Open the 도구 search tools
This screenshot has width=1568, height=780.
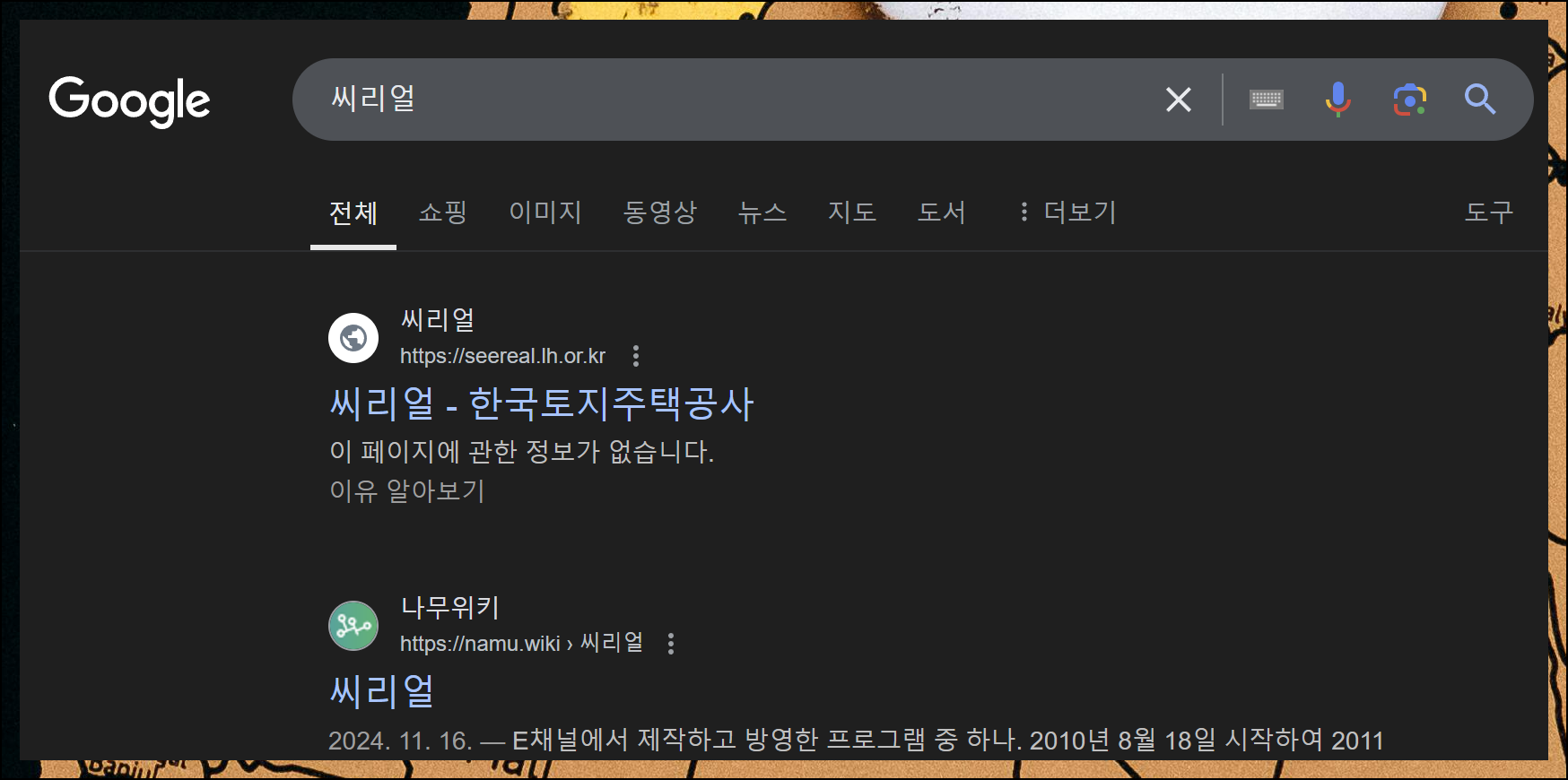[x=1489, y=212]
